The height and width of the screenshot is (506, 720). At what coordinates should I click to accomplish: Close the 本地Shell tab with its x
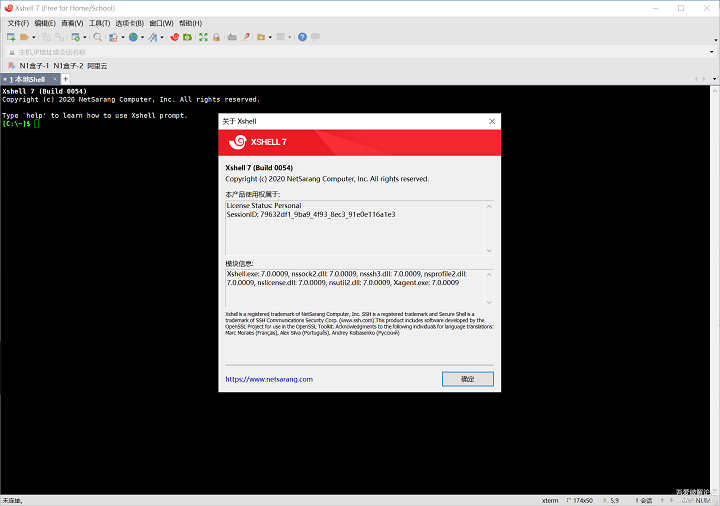tap(55, 79)
